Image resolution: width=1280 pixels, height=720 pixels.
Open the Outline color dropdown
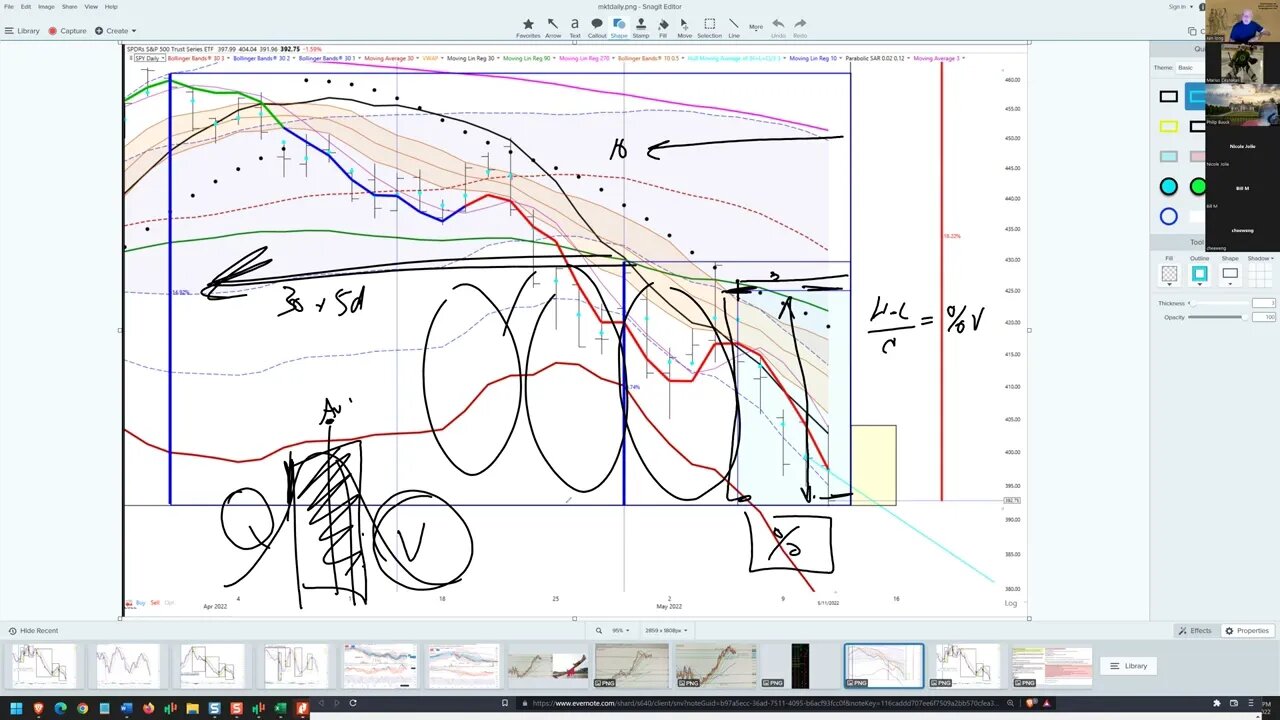[x=1199, y=274]
